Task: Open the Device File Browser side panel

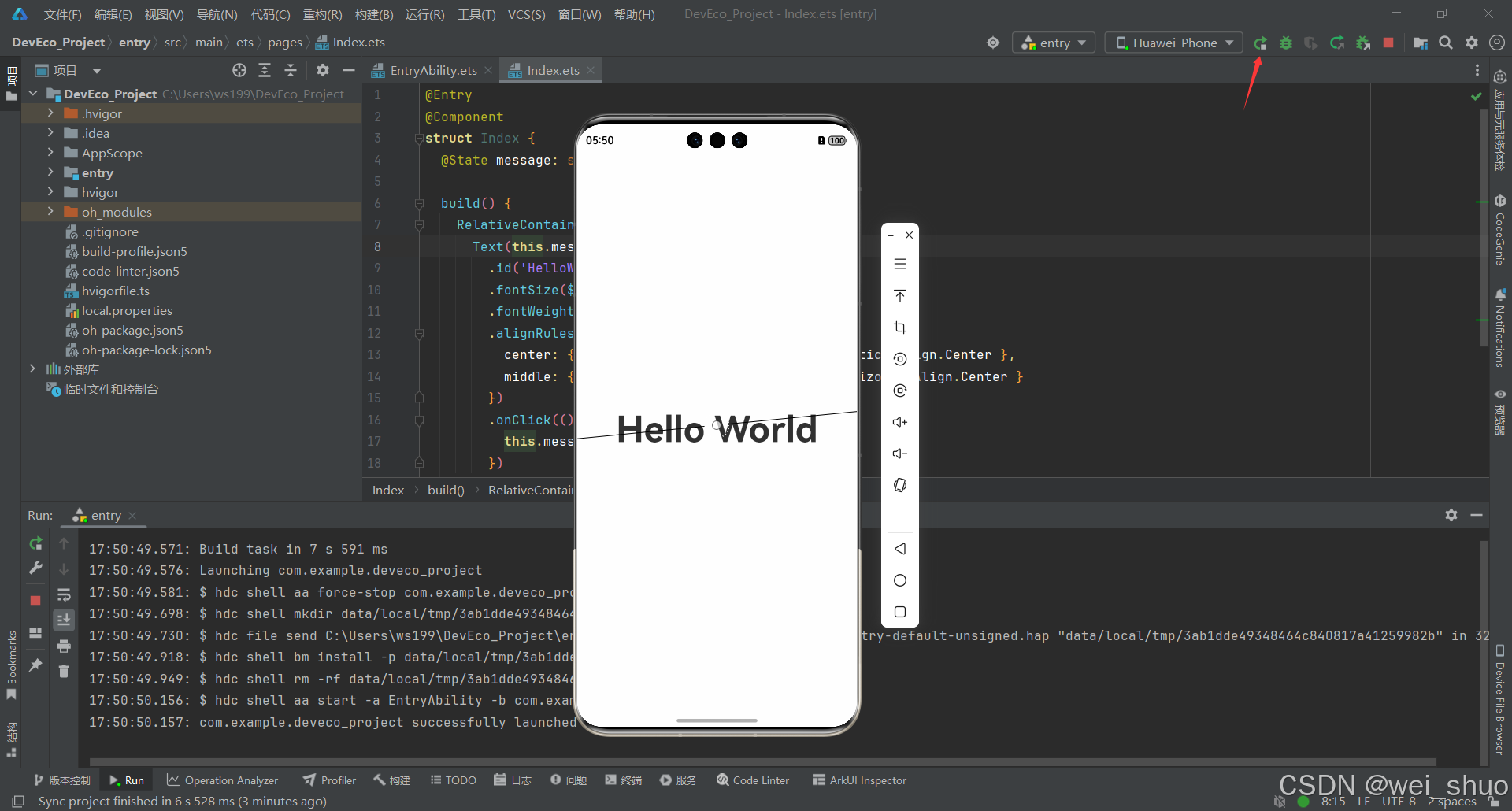Action: (1500, 699)
